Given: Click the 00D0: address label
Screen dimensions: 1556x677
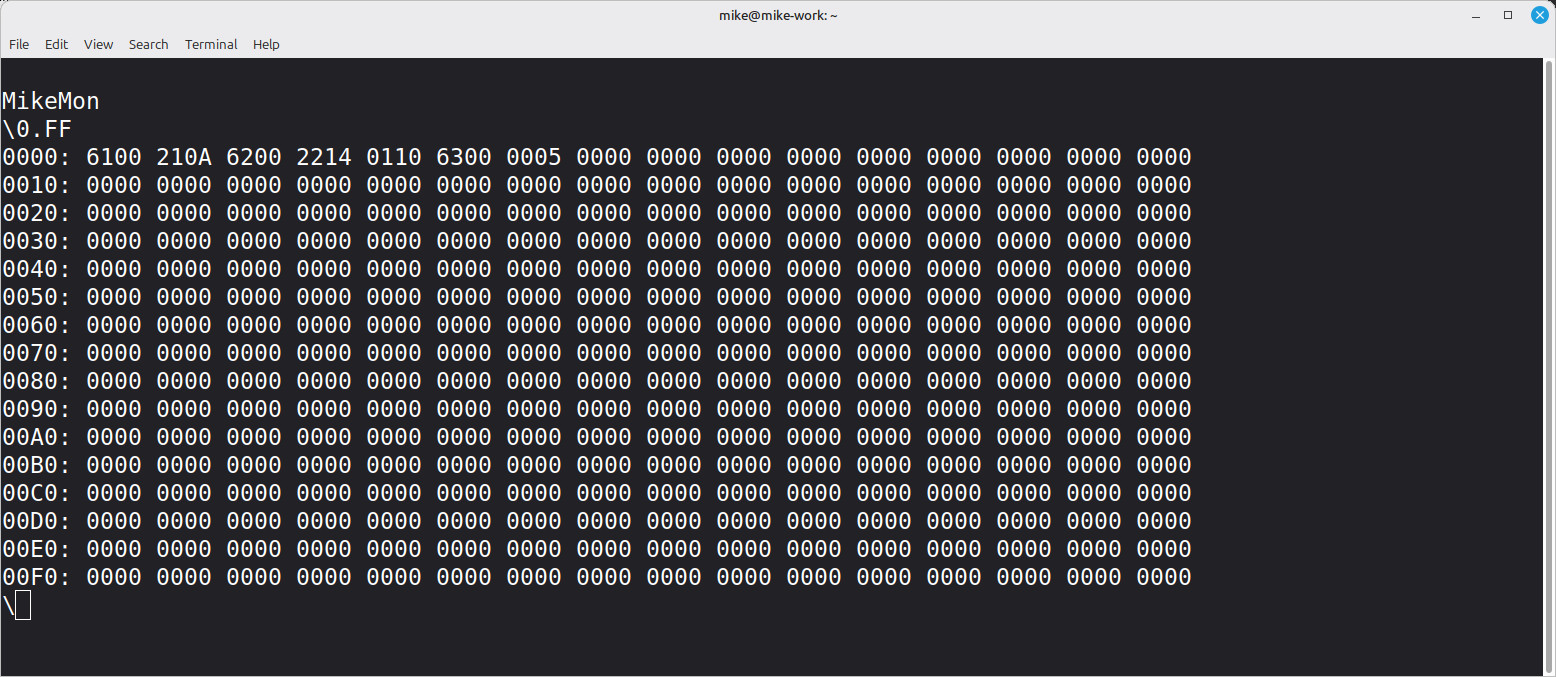Looking at the screenshot, I should tap(37, 521).
